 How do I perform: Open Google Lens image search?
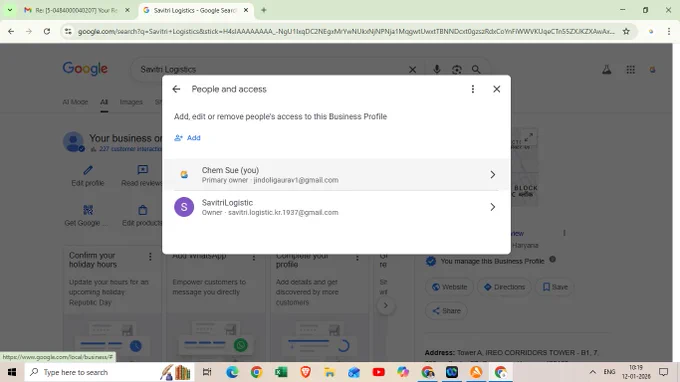457,69
